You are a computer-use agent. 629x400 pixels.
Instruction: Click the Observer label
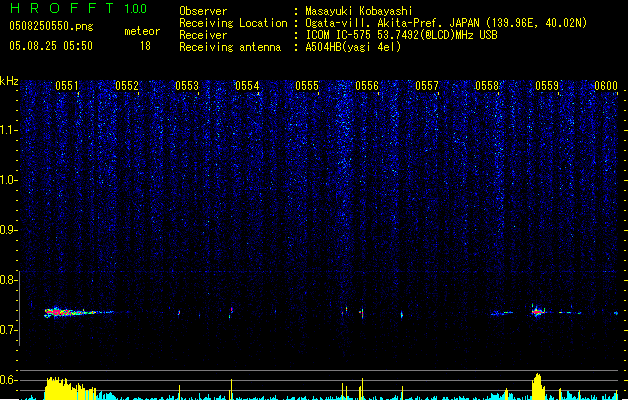[x=203, y=11]
